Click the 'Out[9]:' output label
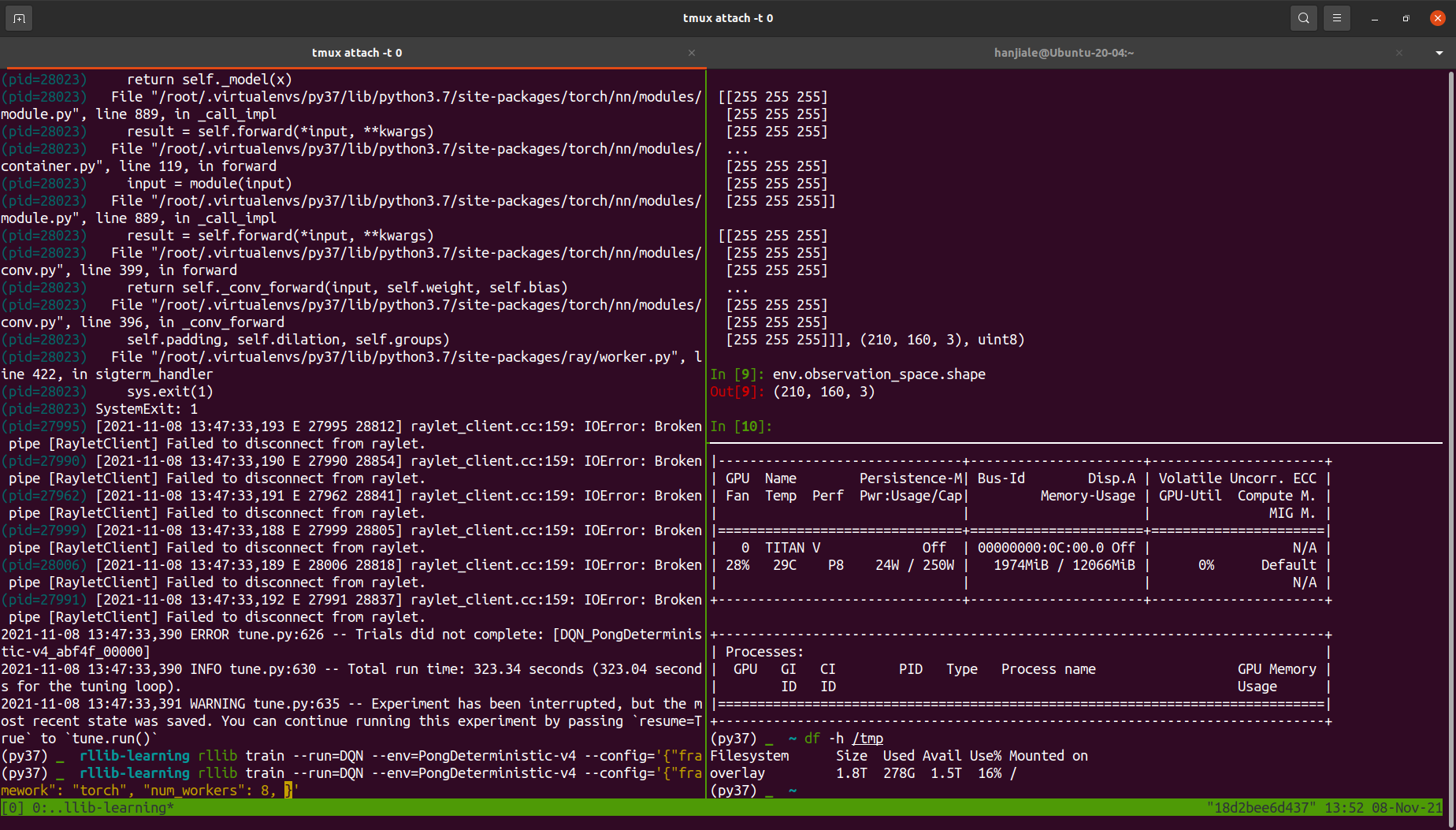 click(x=737, y=392)
